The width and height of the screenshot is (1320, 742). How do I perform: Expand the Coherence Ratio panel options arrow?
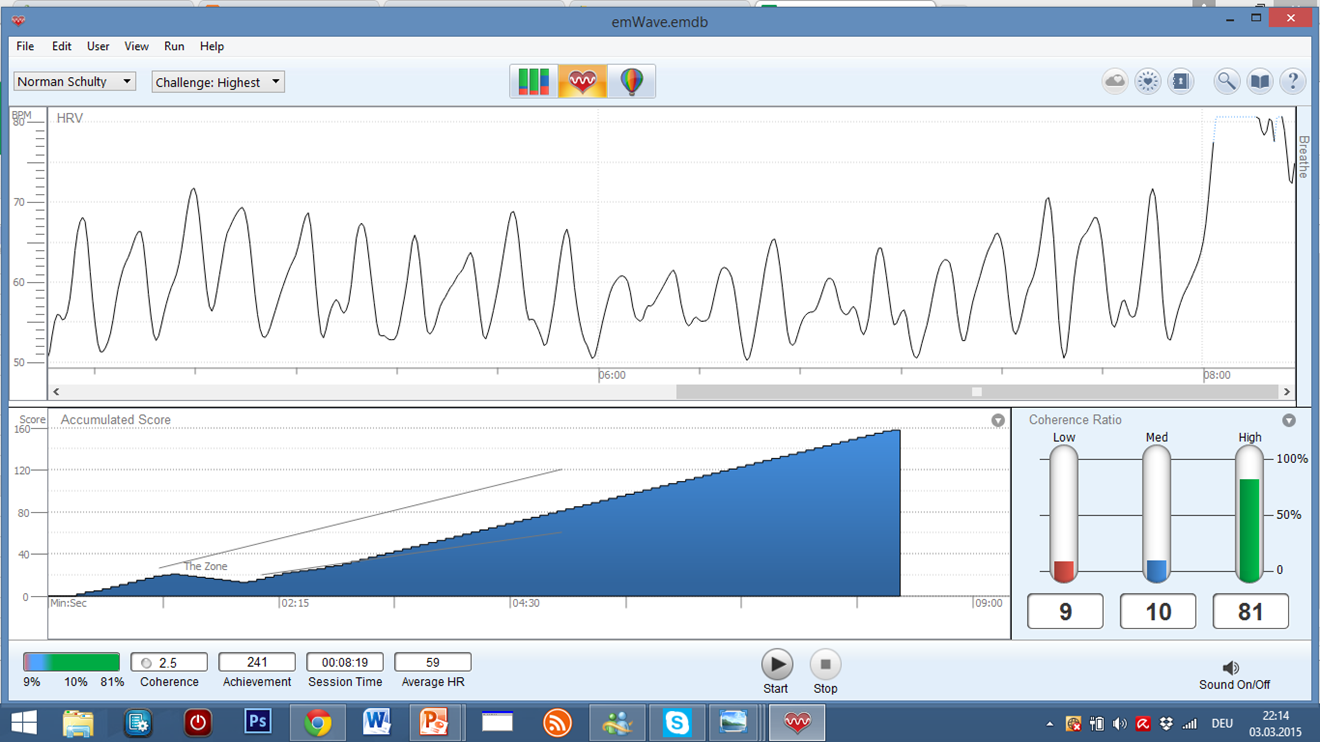point(1289,420)
